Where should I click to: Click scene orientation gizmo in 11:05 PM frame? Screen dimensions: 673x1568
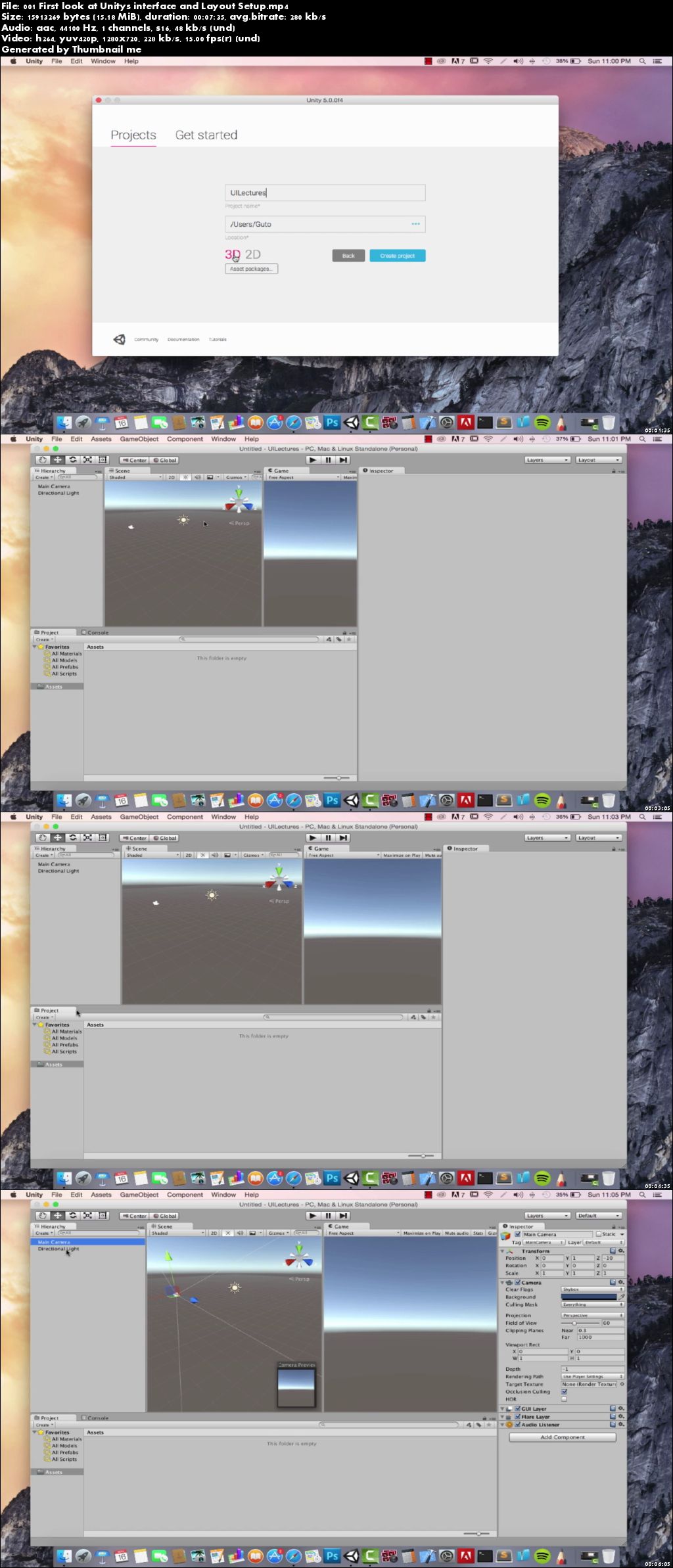(x=299, y=1256)
